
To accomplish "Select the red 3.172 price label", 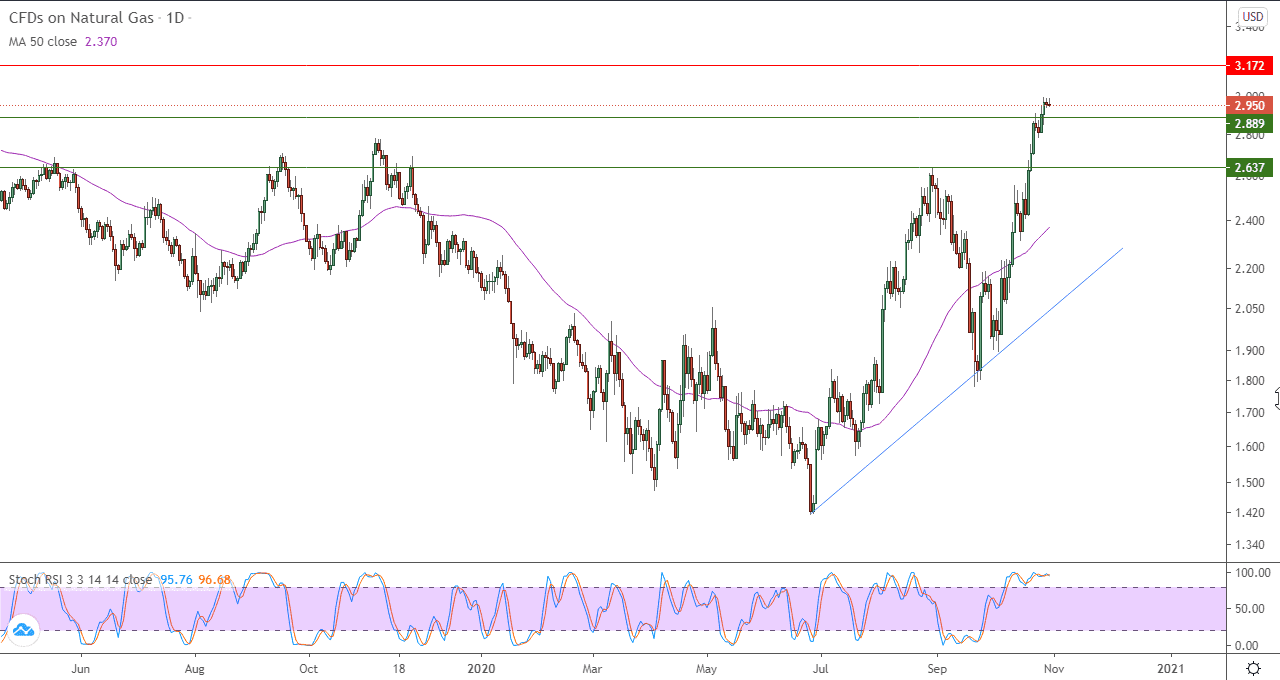I will [1250, 66].
